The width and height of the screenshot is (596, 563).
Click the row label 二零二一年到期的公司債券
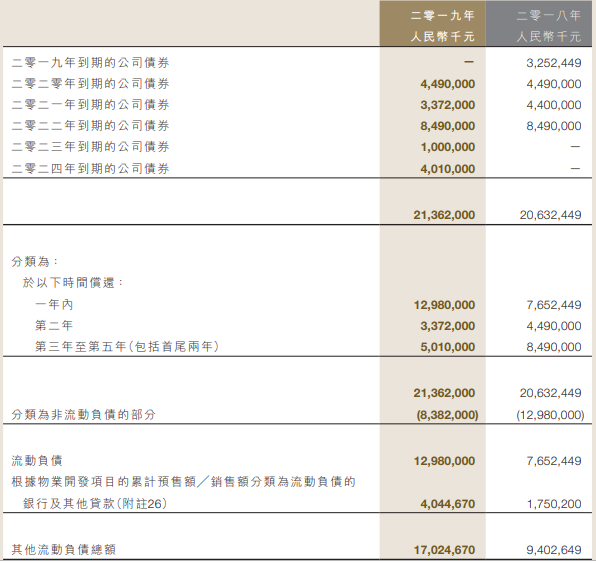(90, 105)
